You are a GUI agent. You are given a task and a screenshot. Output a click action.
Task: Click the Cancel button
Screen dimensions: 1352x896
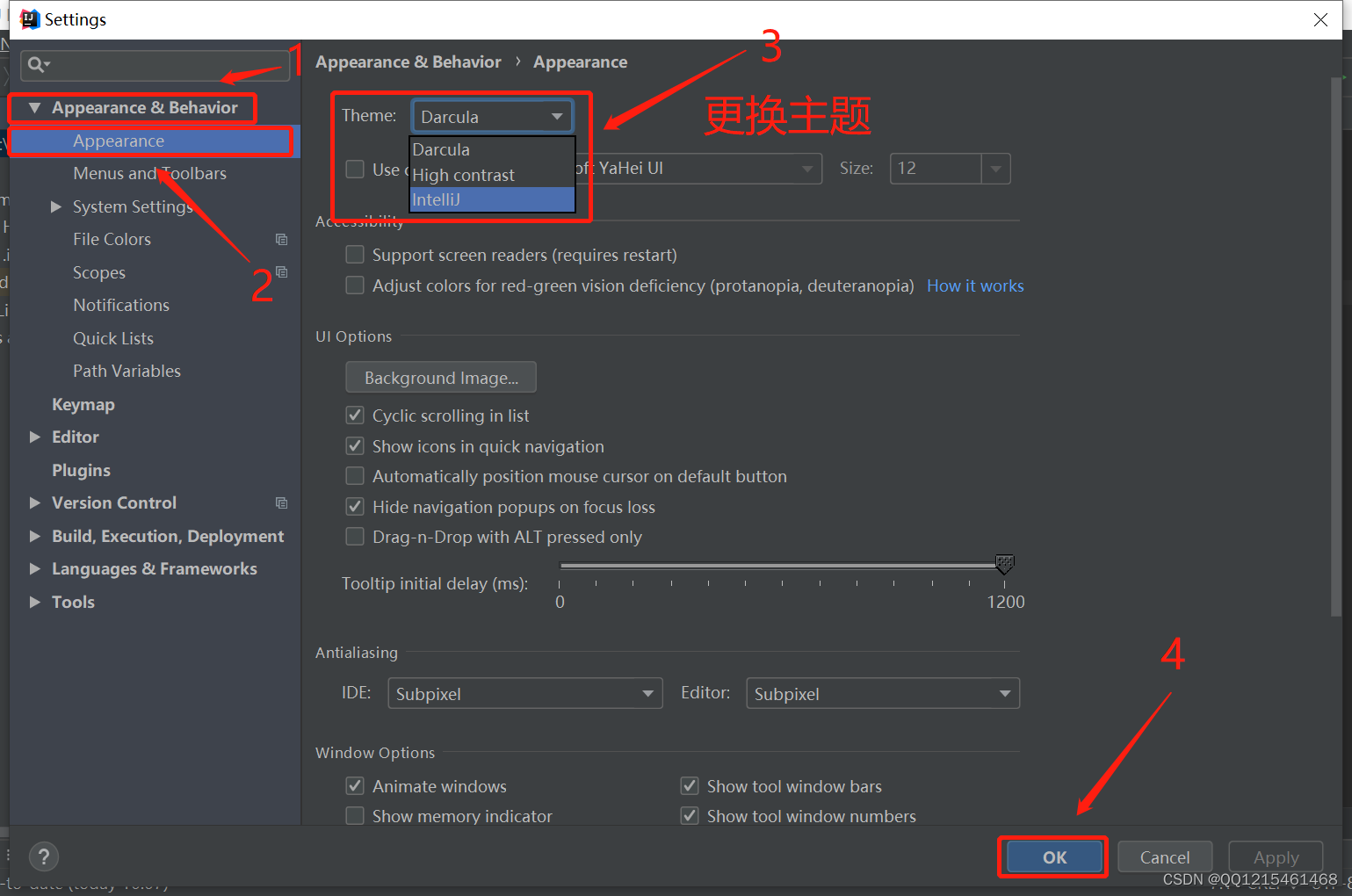point(1165,857)
